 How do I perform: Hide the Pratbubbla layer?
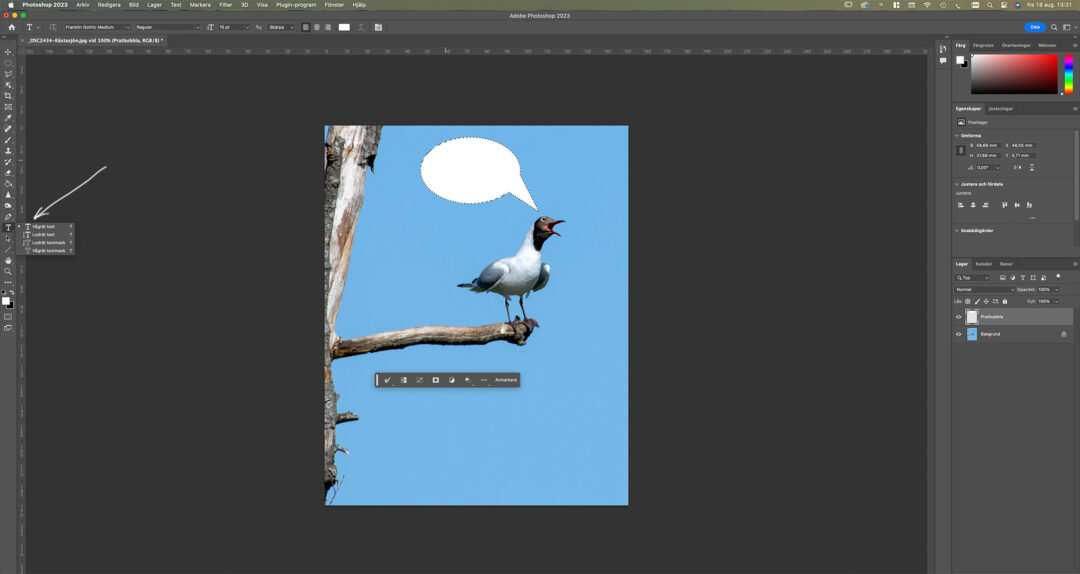coord(958,317)
